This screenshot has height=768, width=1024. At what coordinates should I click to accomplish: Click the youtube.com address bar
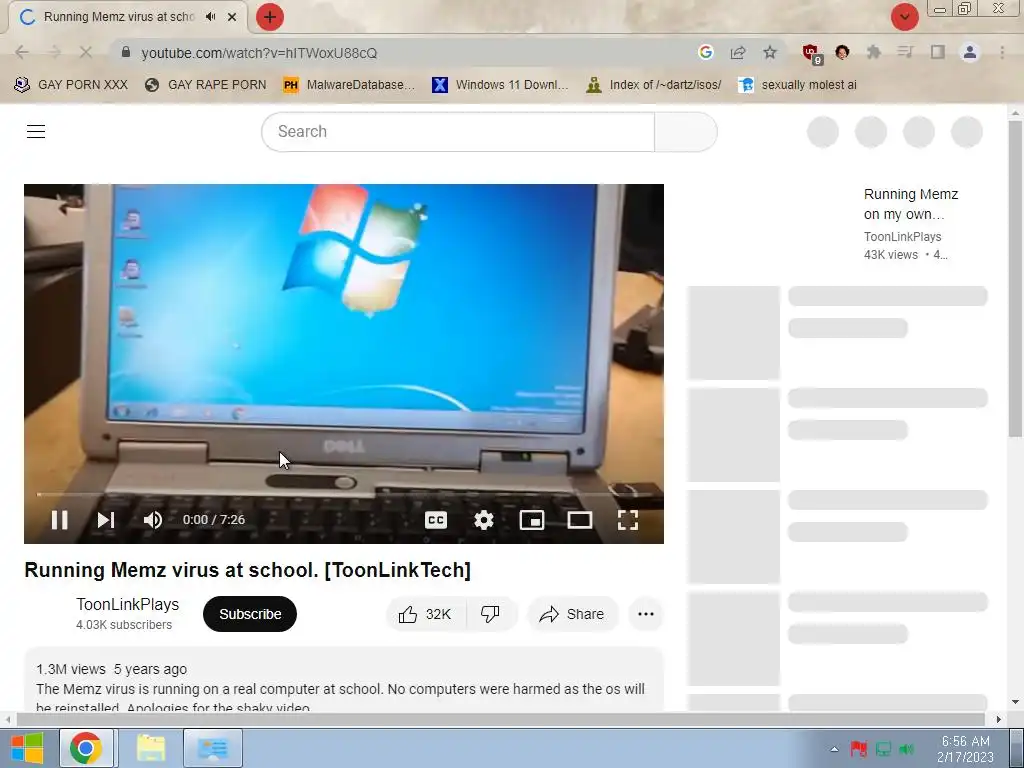405,53
